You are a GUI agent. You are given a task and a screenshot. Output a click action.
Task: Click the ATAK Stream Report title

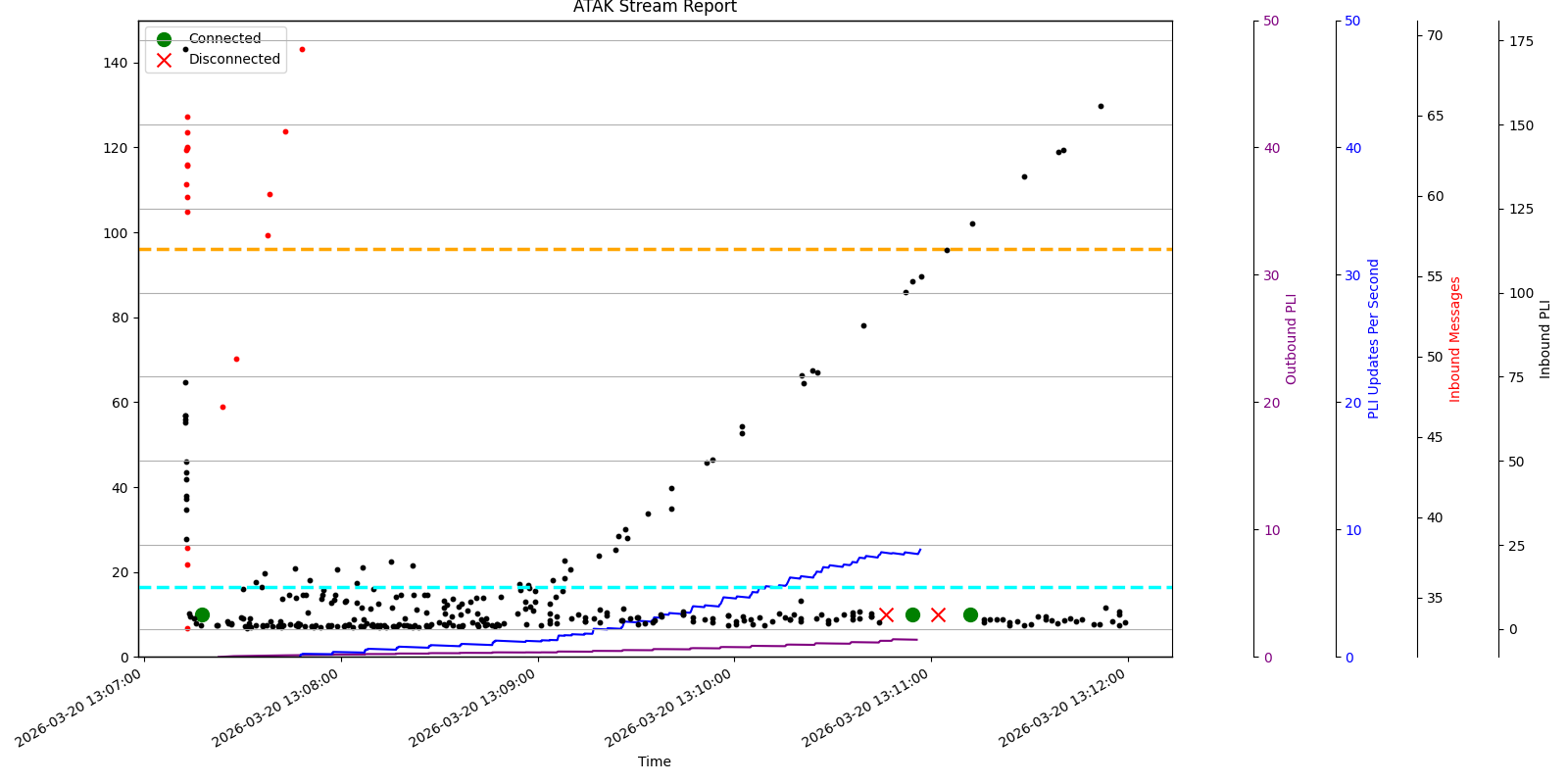655,8
